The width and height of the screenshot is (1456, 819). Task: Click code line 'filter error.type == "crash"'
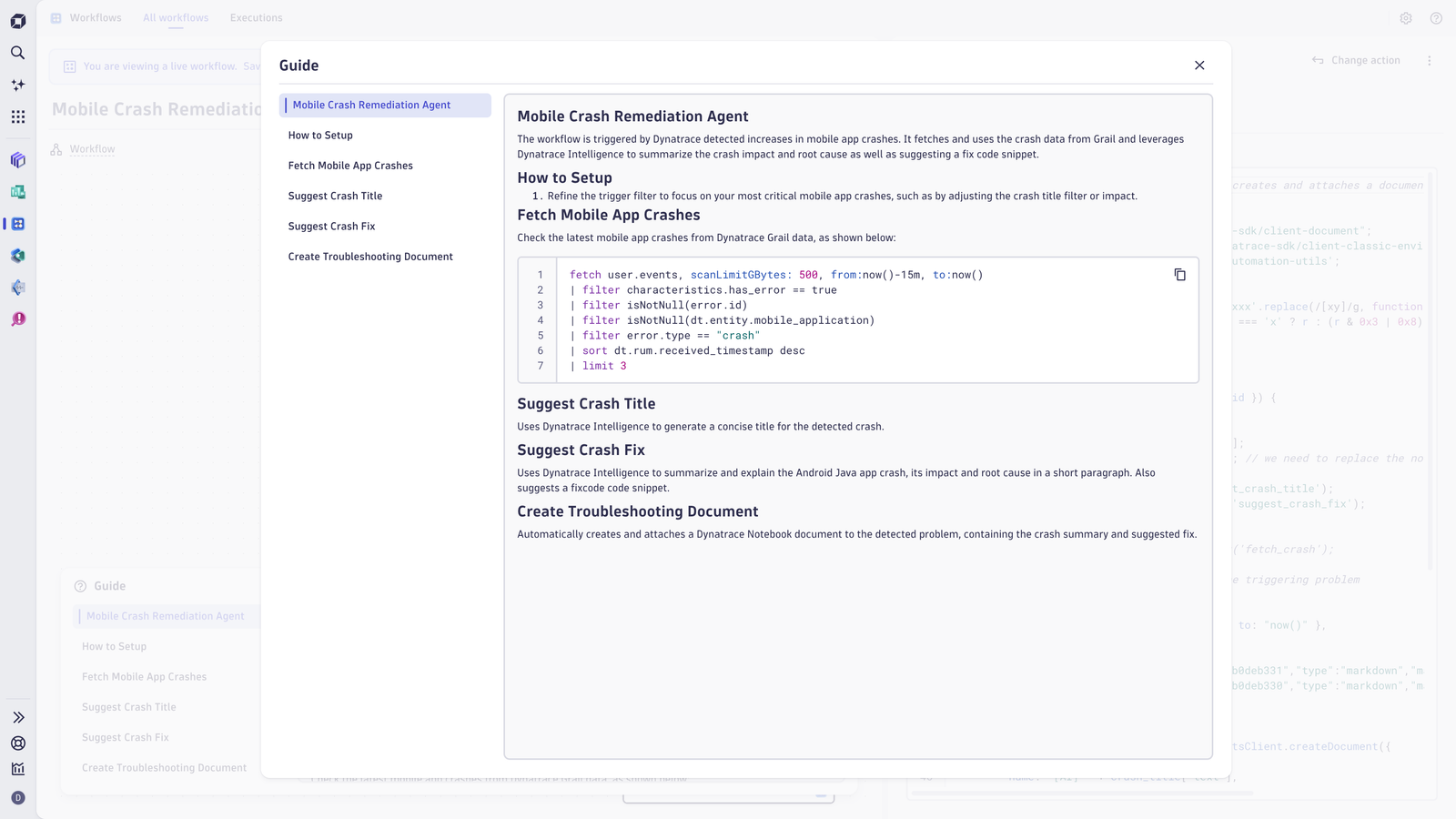click(x=664, y=336)
